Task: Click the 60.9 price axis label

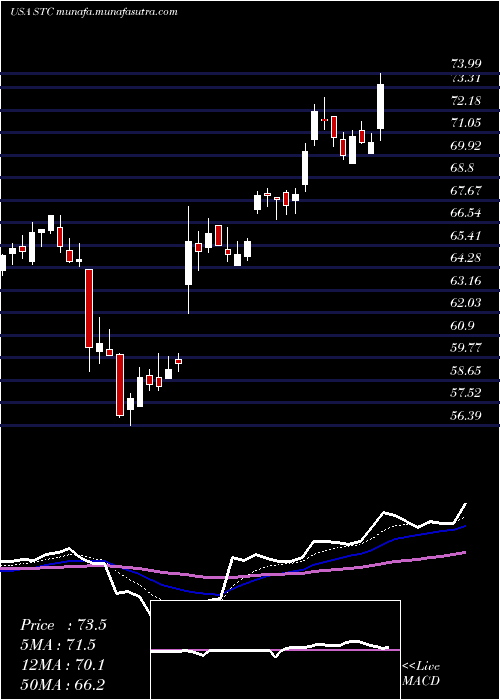Action: tap(463, 326)
